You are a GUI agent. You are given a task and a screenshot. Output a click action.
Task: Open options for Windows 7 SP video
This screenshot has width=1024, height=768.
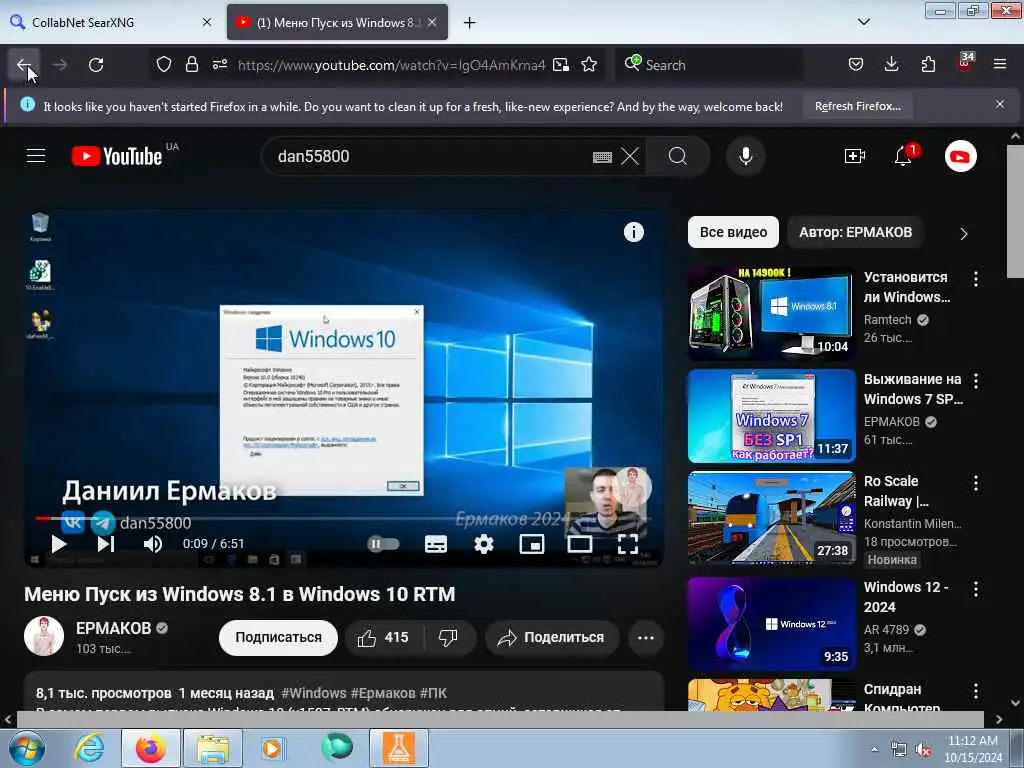(x=976, y=381)
